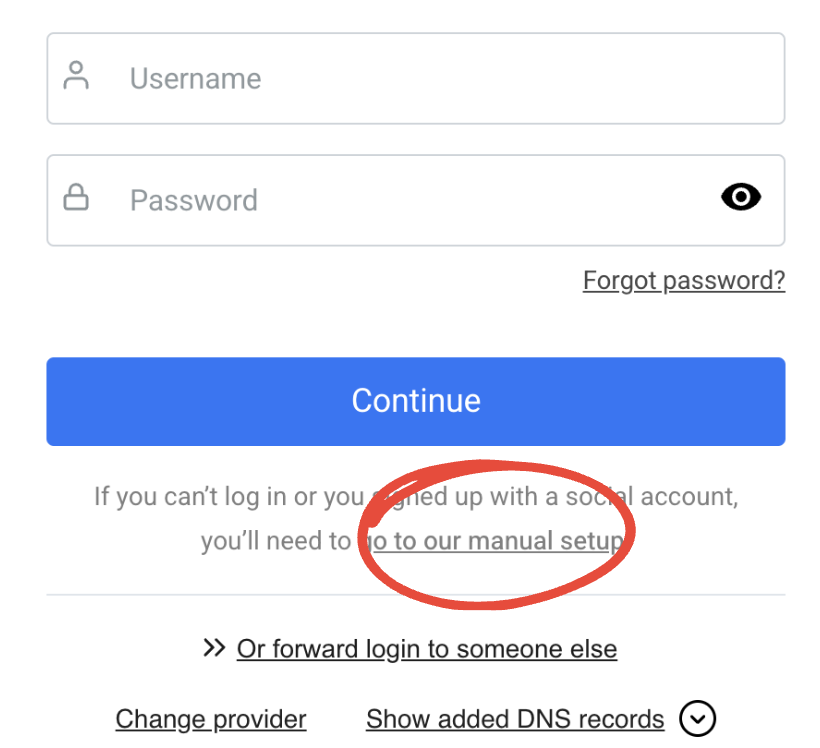Click empty area inside the Username box
Screen dimensions: 820x748
pos(523,78)
